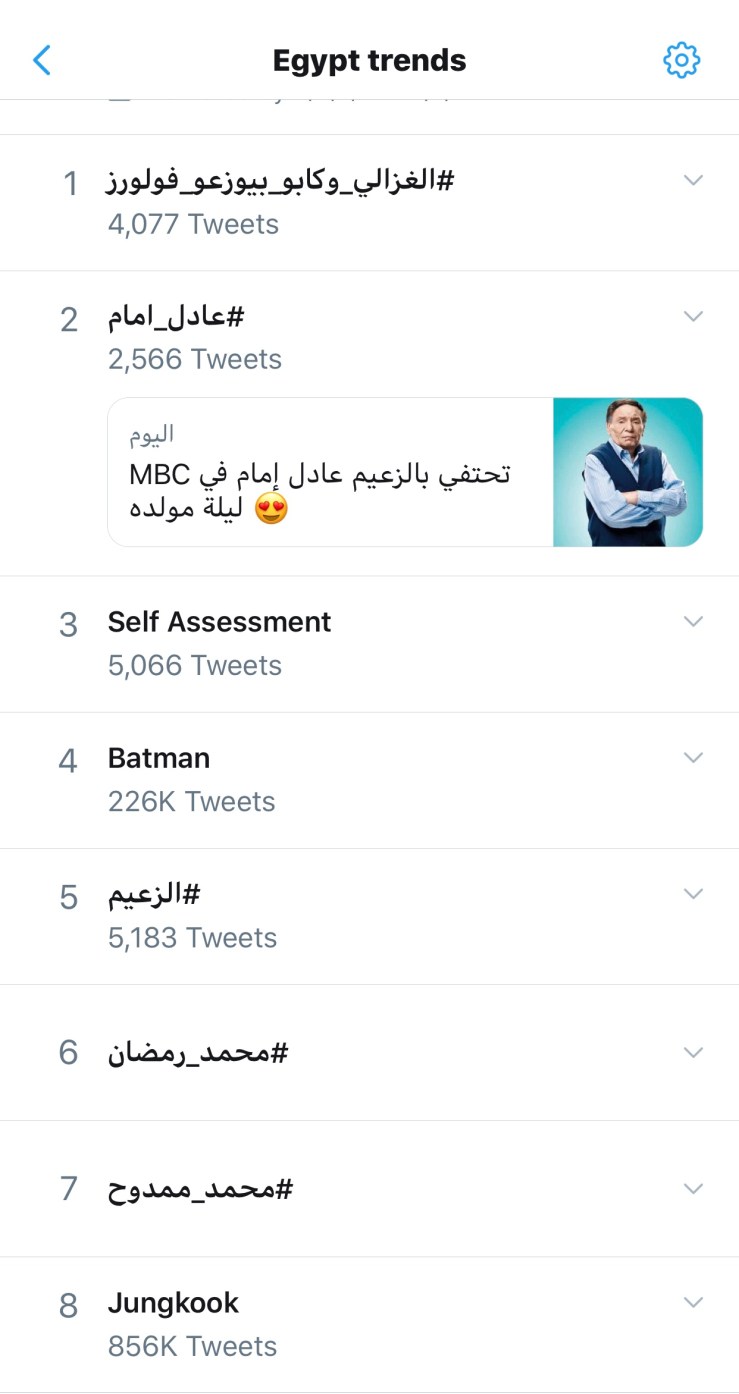Image resolution: width=739 pixels, height=1394 pixels.
Task: Select the #محمد_ممدوح hashtag trend
Action: click(x=200, y=1189)
